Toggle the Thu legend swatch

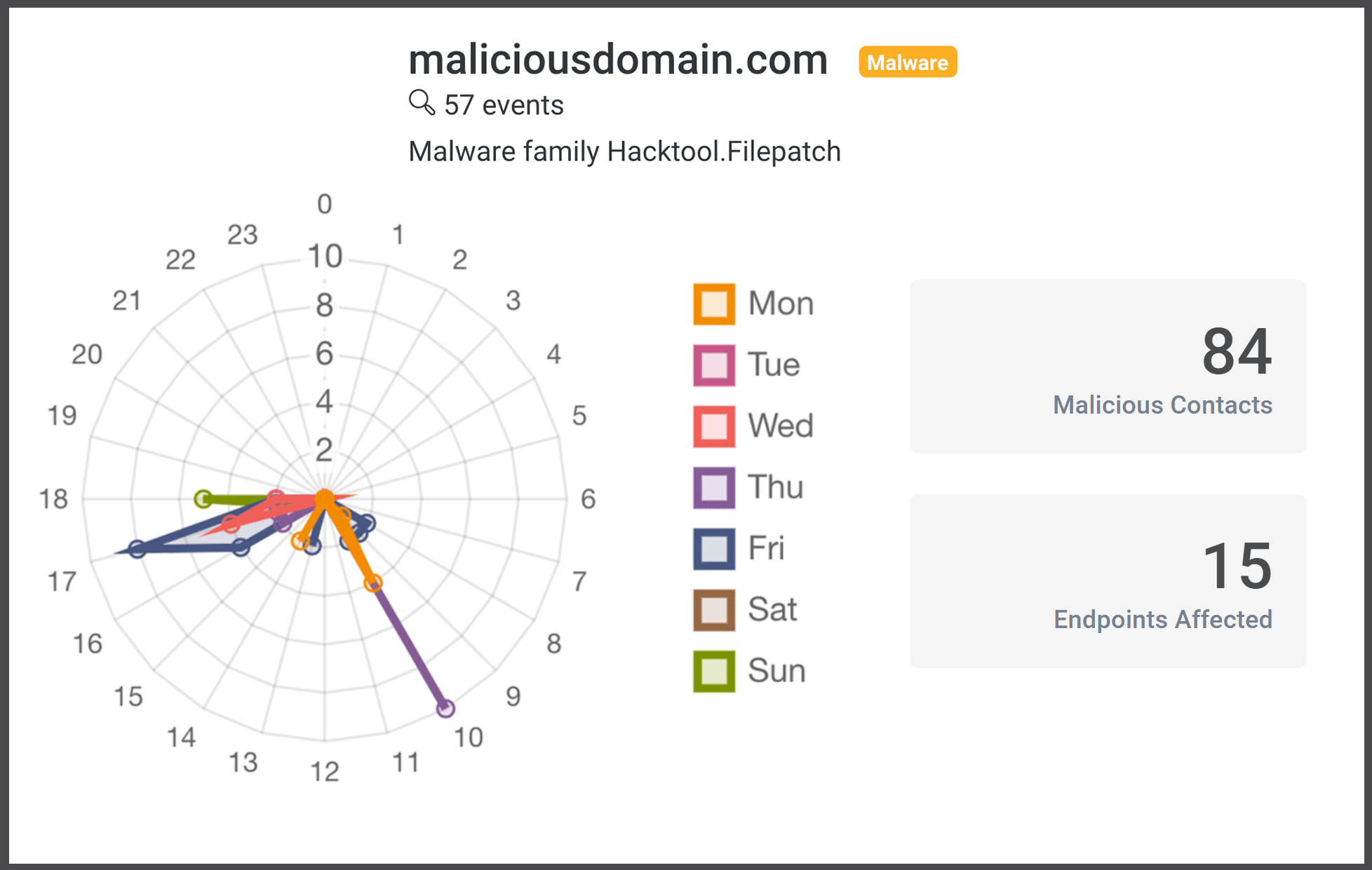[x=714, y=487]
